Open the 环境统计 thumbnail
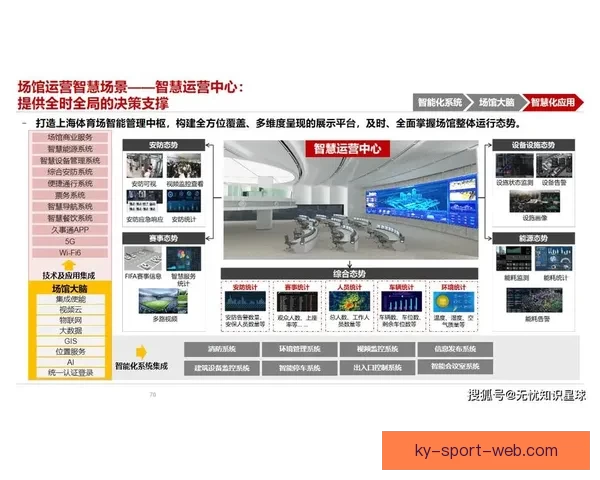This screenshot has height=480, width=600. (x=453, y=302)
